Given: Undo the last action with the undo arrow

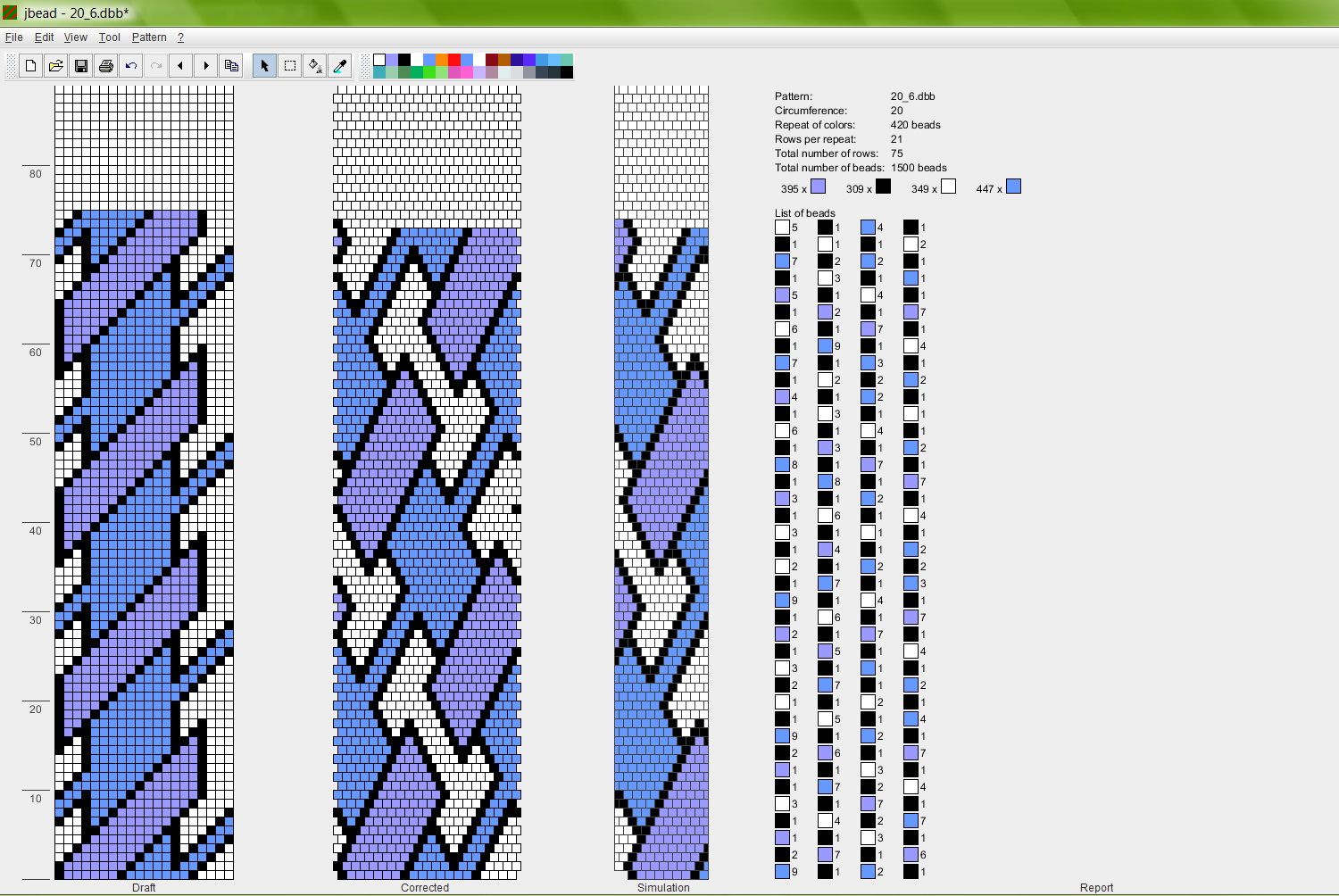Looking at the screenshot, I should [130, 66].
